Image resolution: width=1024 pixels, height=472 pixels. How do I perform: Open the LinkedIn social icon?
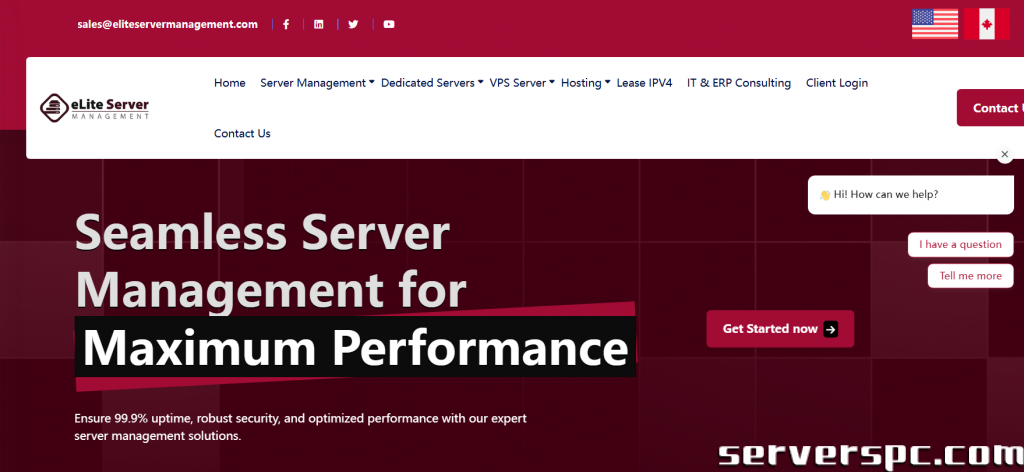point(319,24)
